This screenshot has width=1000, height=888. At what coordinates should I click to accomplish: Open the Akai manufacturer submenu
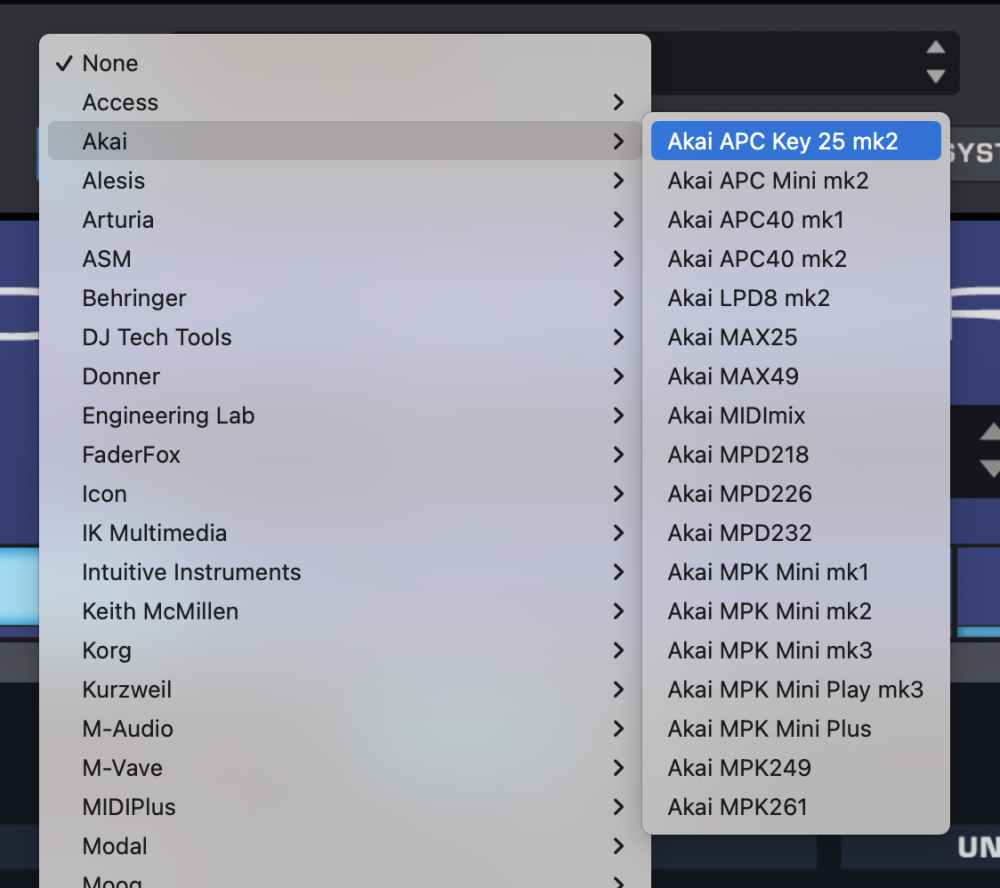[344, 141]
